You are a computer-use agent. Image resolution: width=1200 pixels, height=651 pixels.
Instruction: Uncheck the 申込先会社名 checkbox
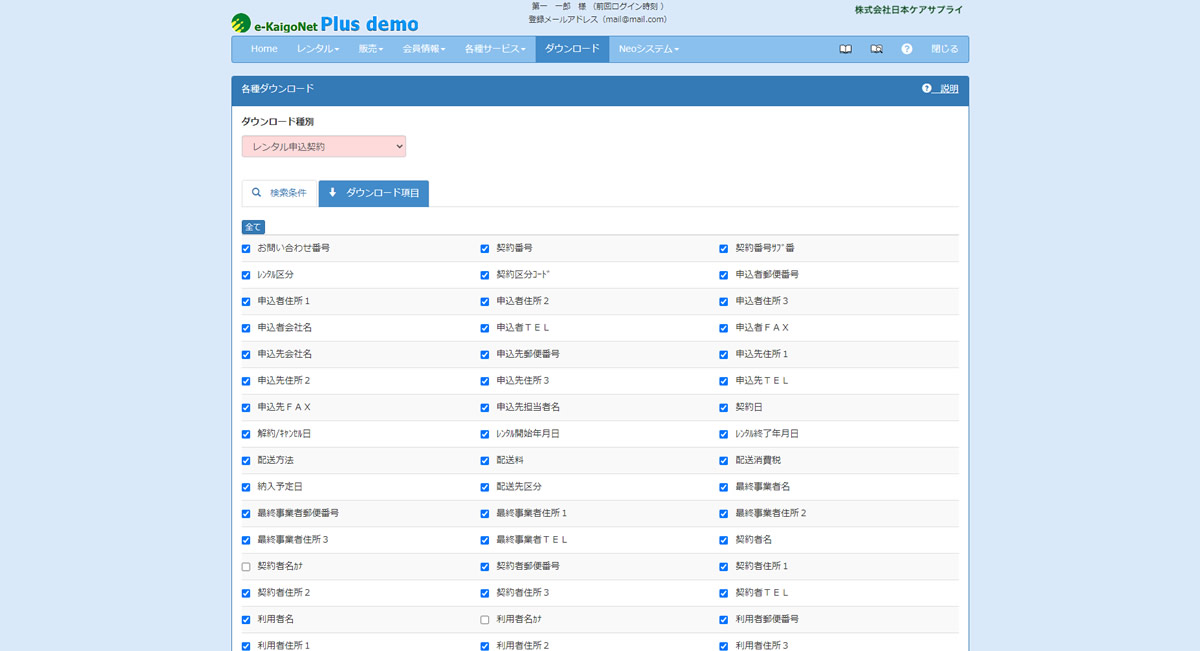[x=246, y=355]
